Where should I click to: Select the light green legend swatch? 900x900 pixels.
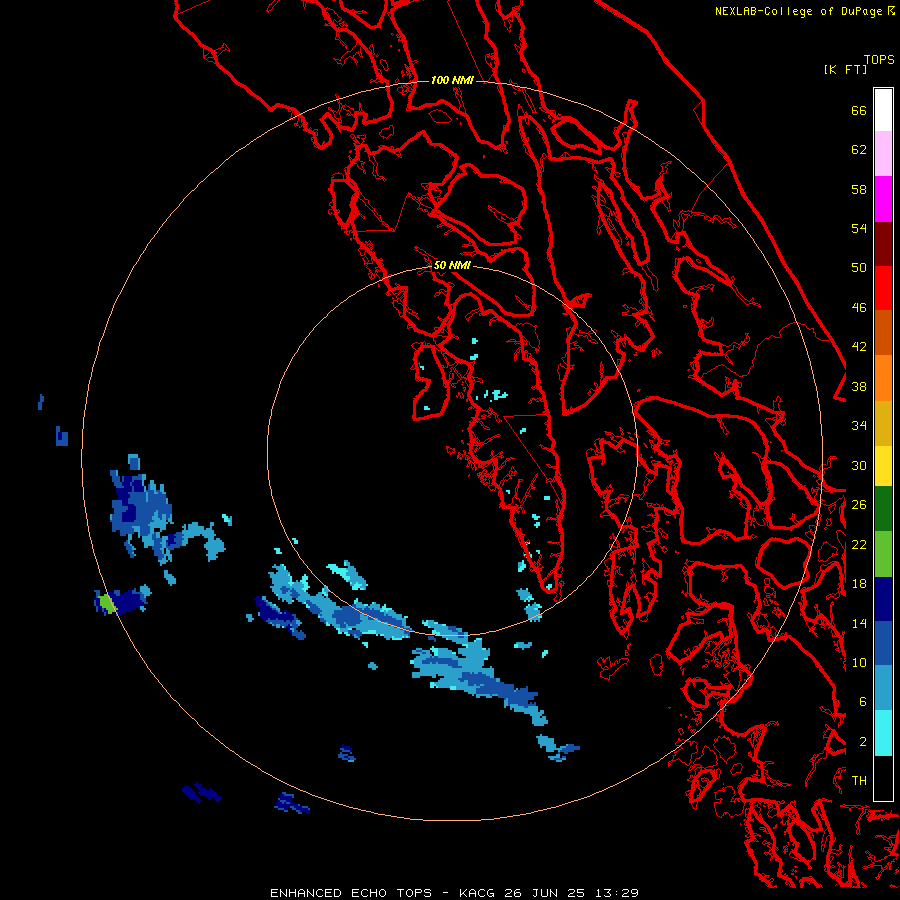tap(883, 554)
